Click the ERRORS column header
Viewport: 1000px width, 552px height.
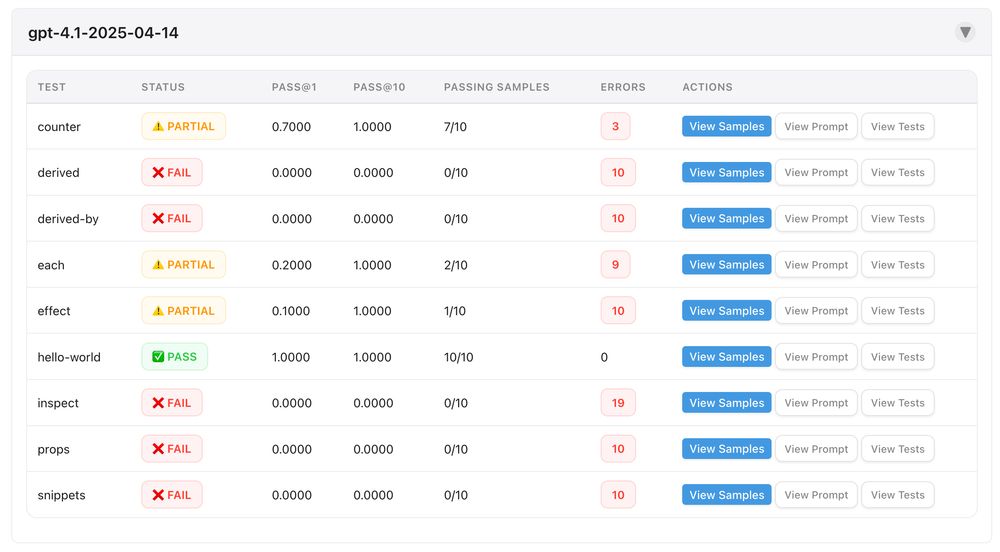pyautogui.click(x=623, y=87)
